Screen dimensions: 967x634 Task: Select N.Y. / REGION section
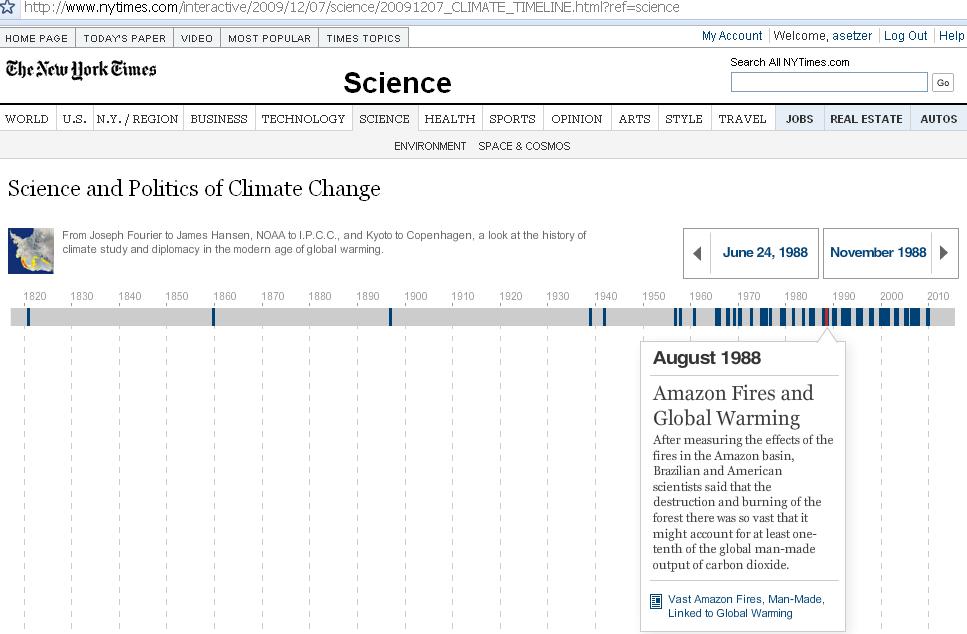pyautogui.click(x=138, y=118)
